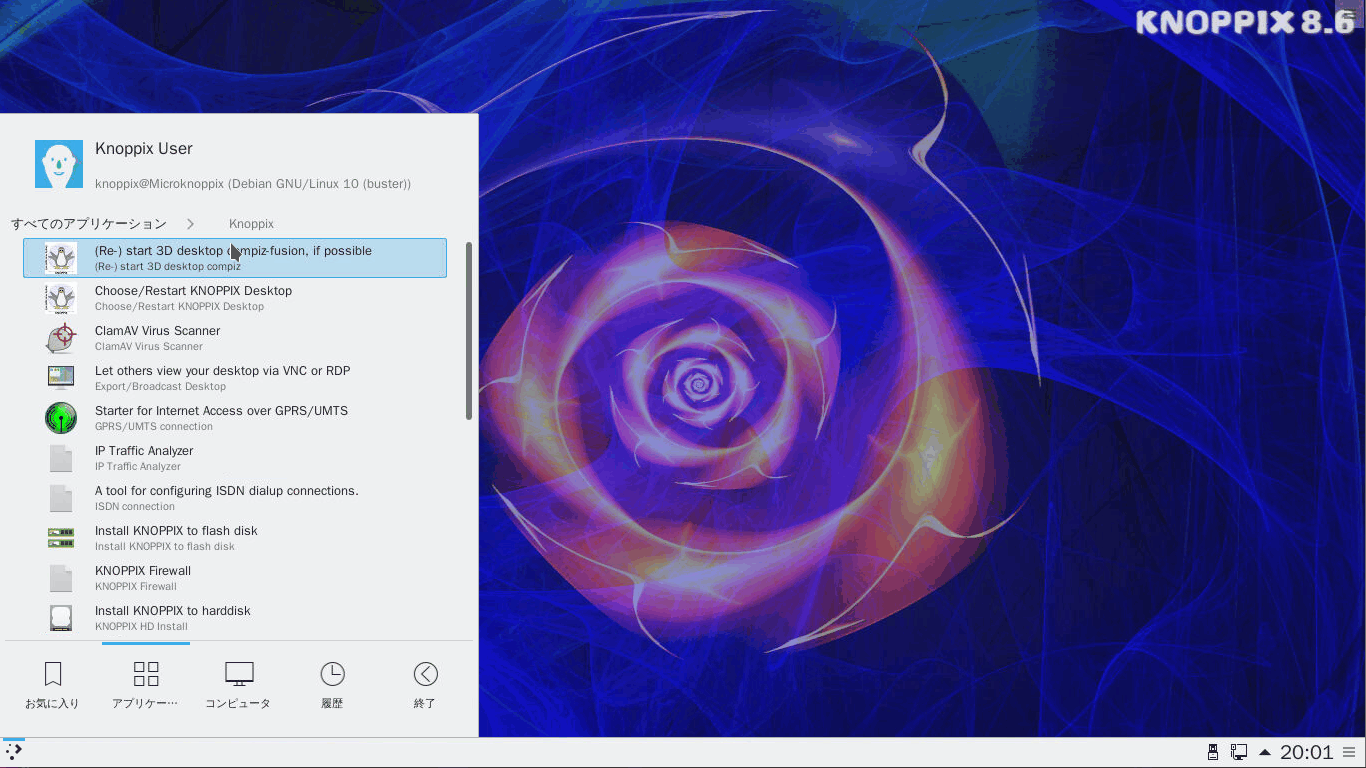Click the 20:01 digital clock
Screen dimensions: 1366x768
1307,752
